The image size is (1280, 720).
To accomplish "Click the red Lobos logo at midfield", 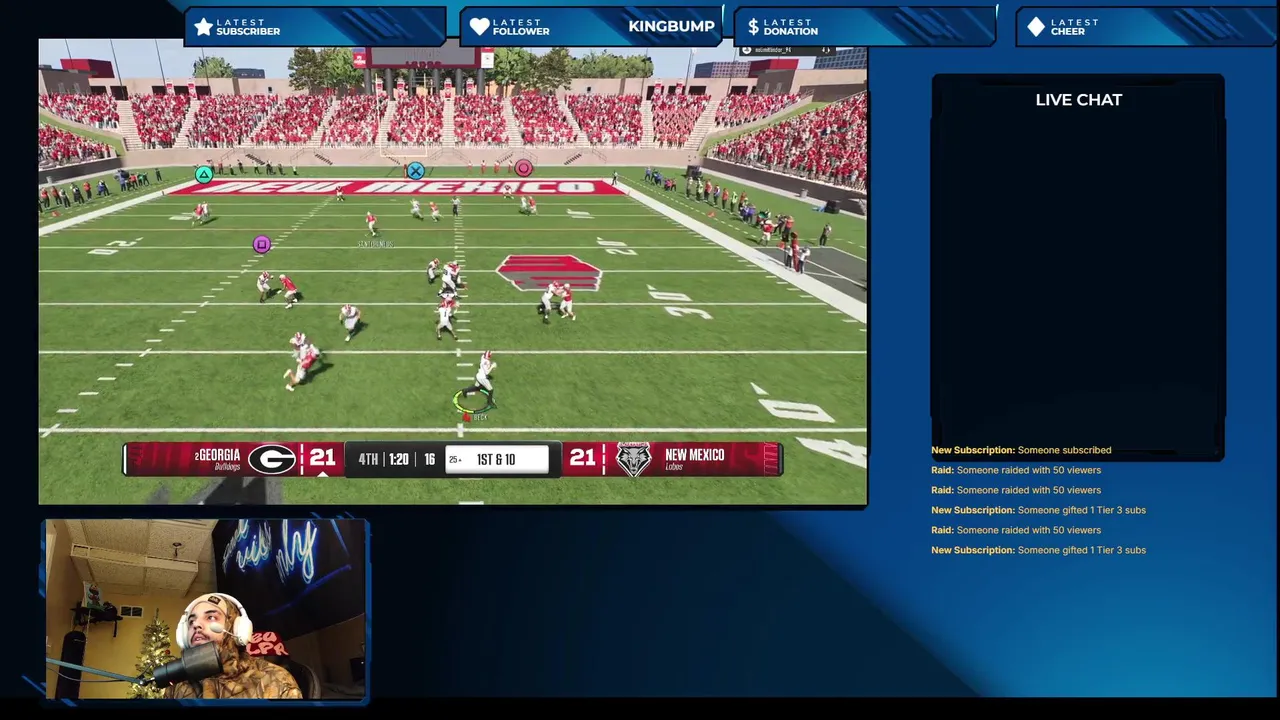I will pyautogui.click(x=548, y=272).
